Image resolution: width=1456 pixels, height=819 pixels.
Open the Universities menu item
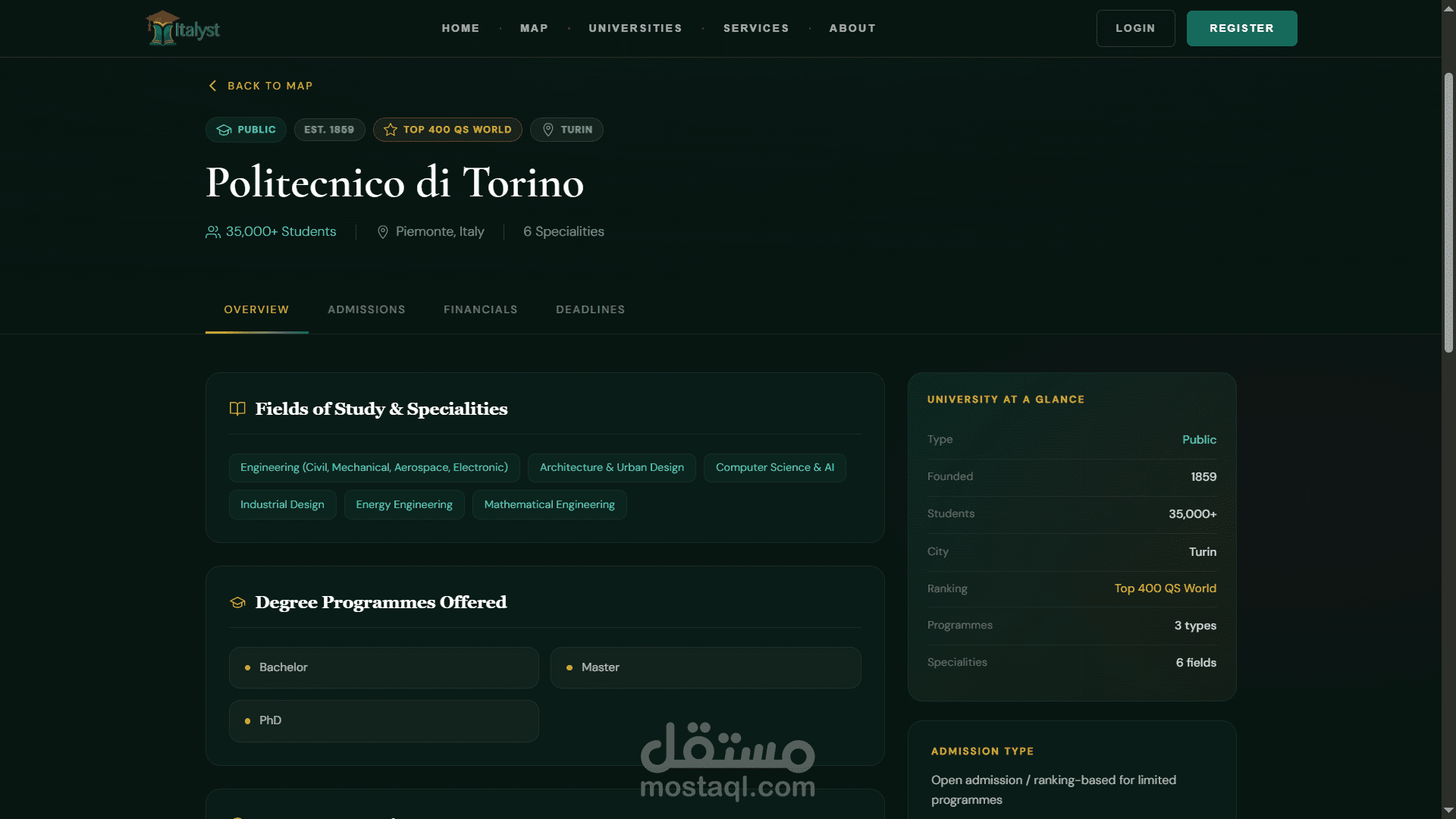pyautogui.click(x=635, y=28)
